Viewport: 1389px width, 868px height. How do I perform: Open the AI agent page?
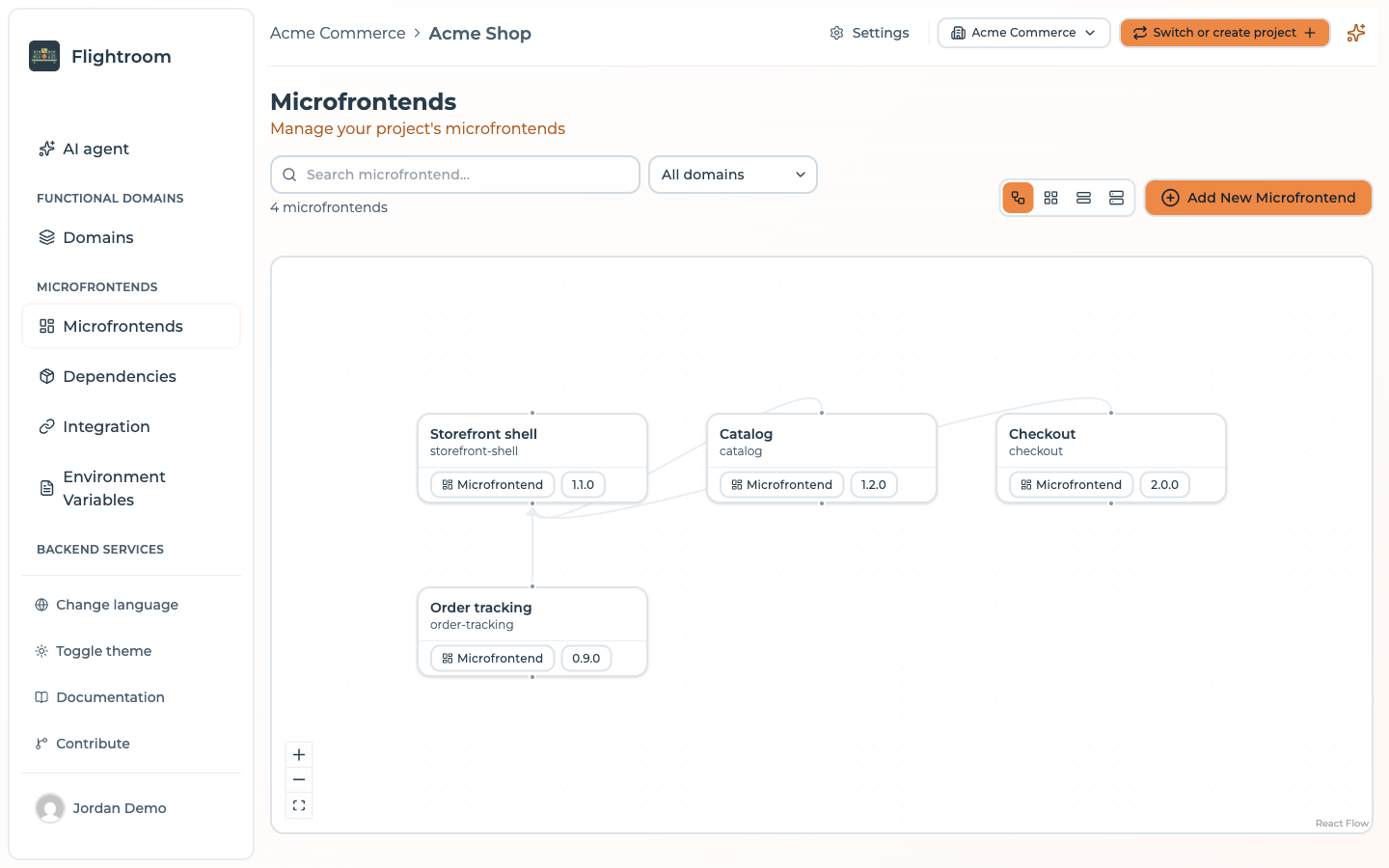pyautogui.click(x=131, y=149)
